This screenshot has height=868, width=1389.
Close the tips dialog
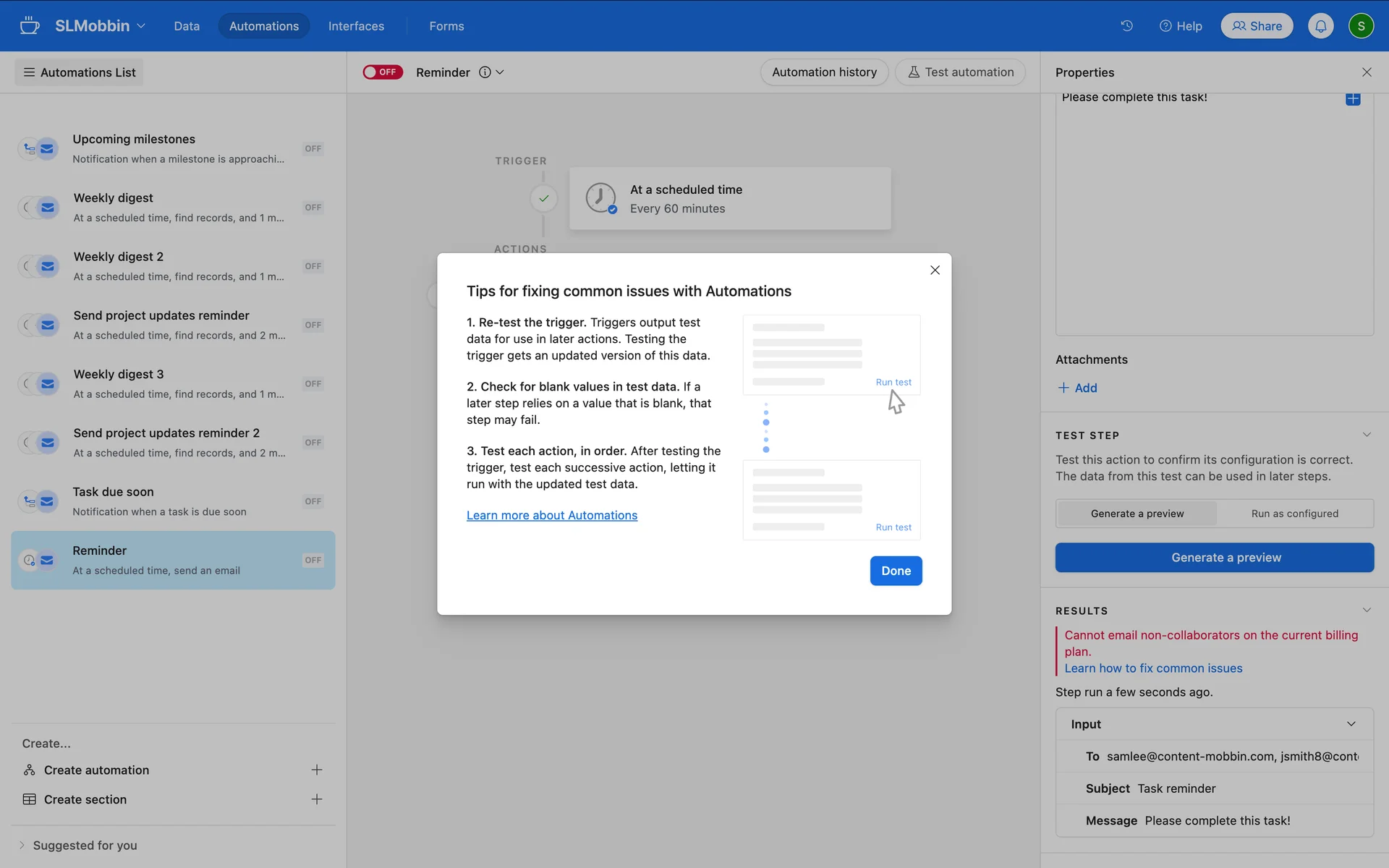935,270
